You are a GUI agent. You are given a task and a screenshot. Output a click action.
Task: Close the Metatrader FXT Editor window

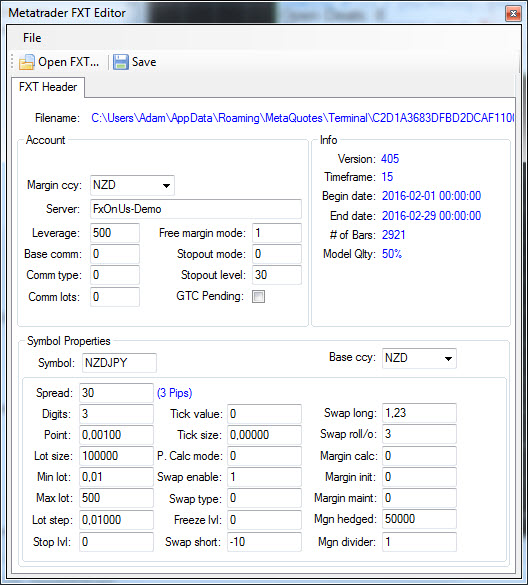point(513,13)
